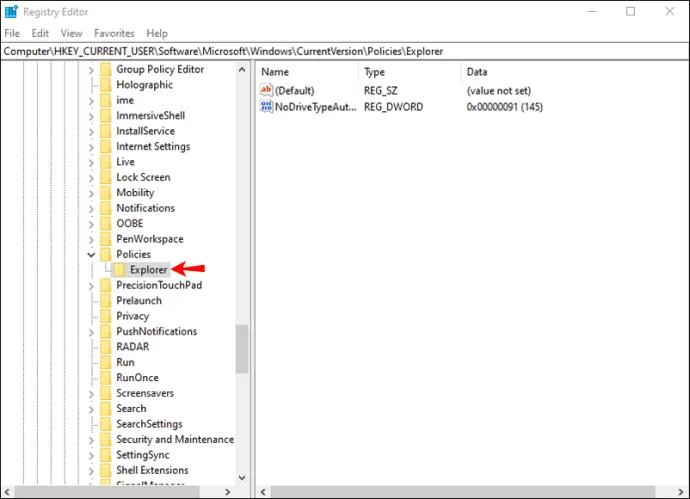
Task: Open the View menu
Action: pyautogui.click(x=71, y=33)
